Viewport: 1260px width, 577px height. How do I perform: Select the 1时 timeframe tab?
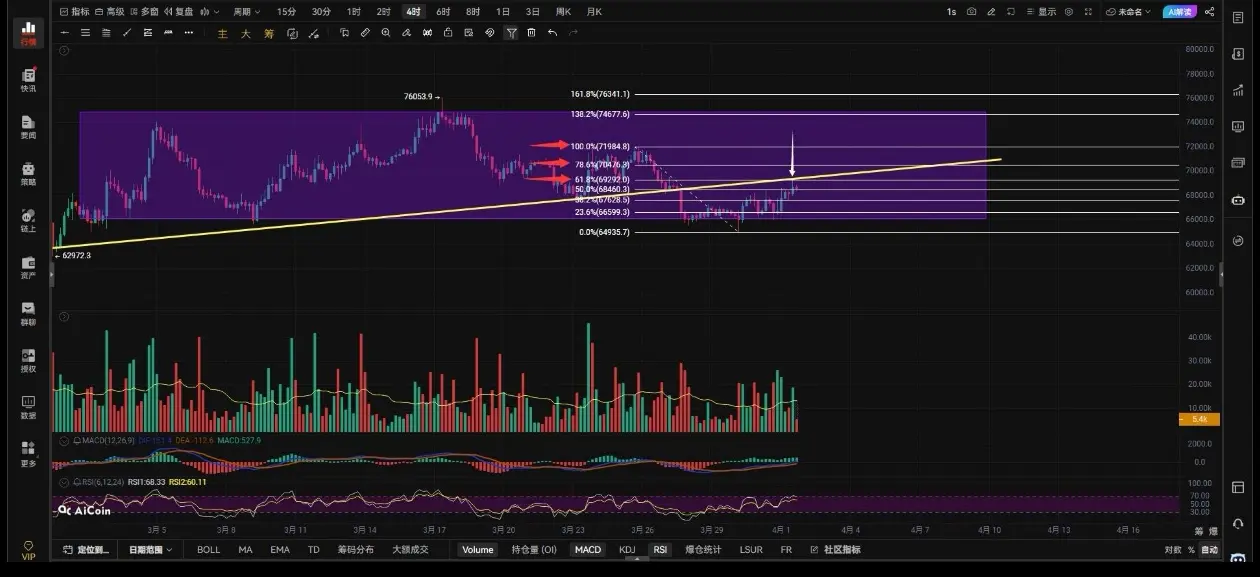[x=354, y=12]
